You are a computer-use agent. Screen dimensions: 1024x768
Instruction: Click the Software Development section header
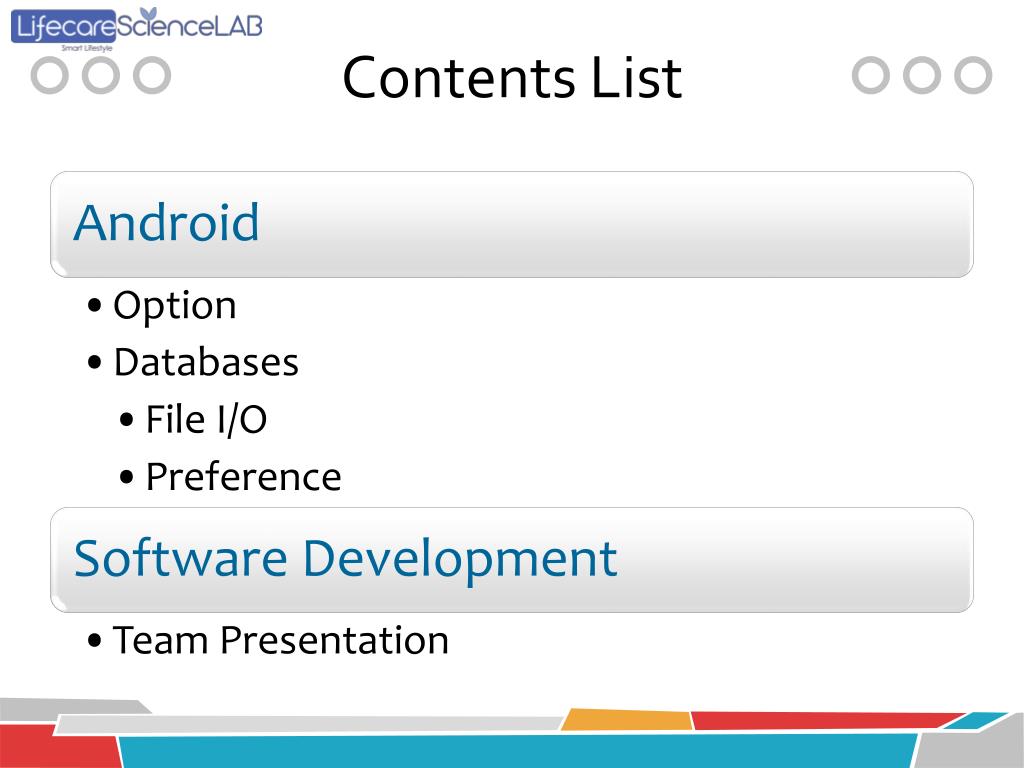click(x=512, y=560)
